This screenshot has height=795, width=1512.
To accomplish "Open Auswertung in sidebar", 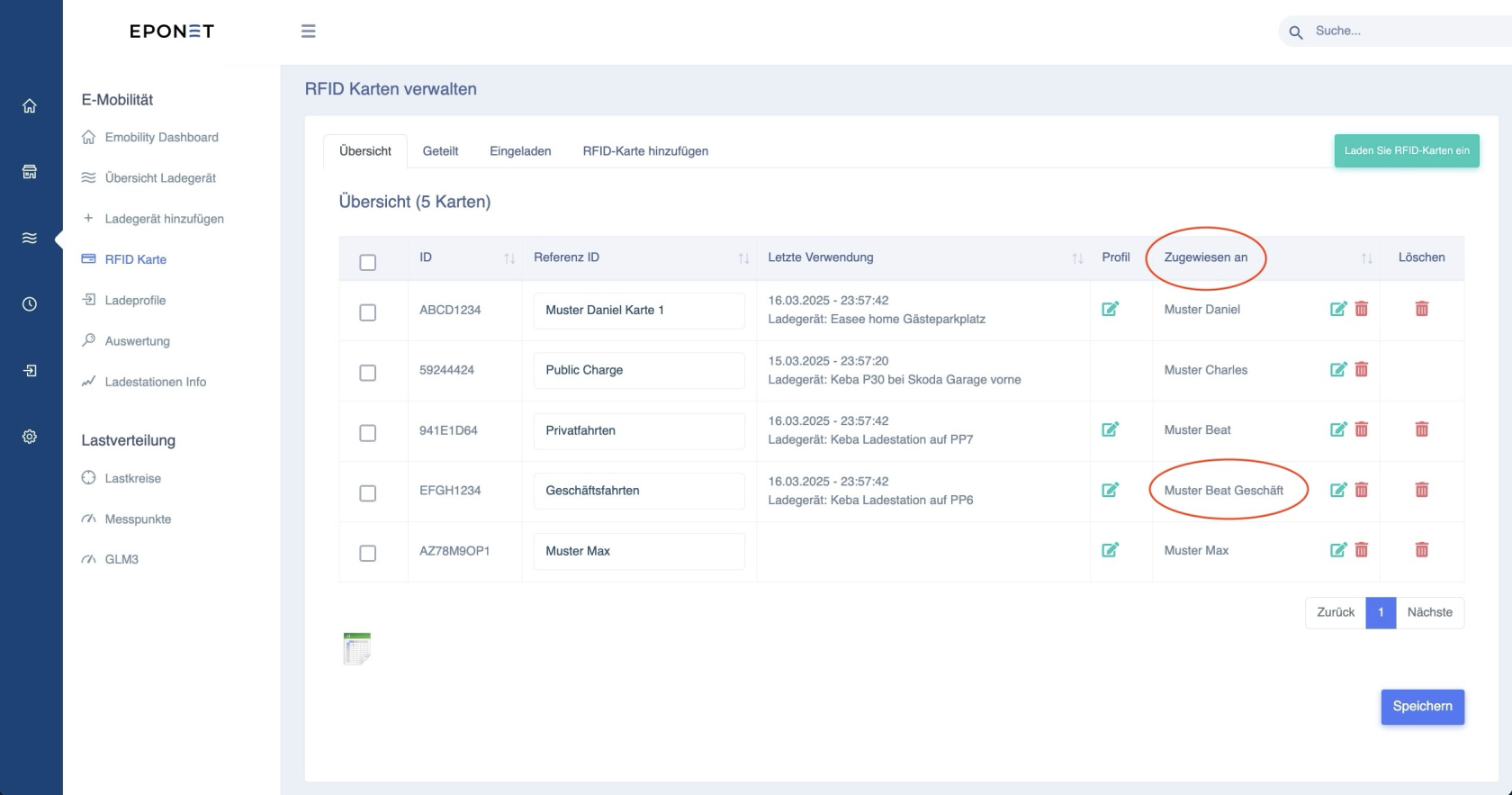I will click(x=137, y=341).
